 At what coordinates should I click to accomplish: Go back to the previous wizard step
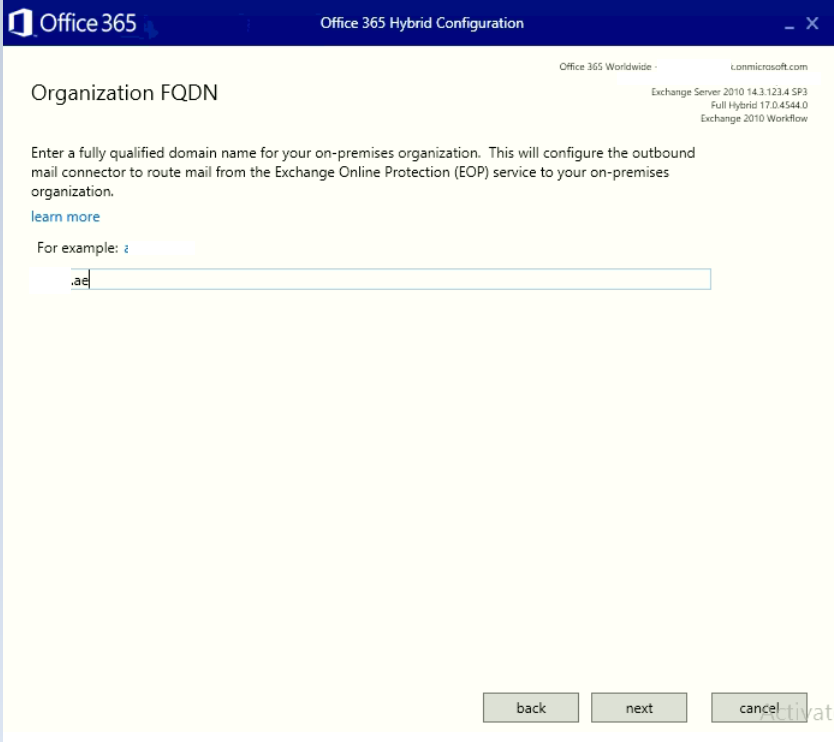click(x=531, y=707)
